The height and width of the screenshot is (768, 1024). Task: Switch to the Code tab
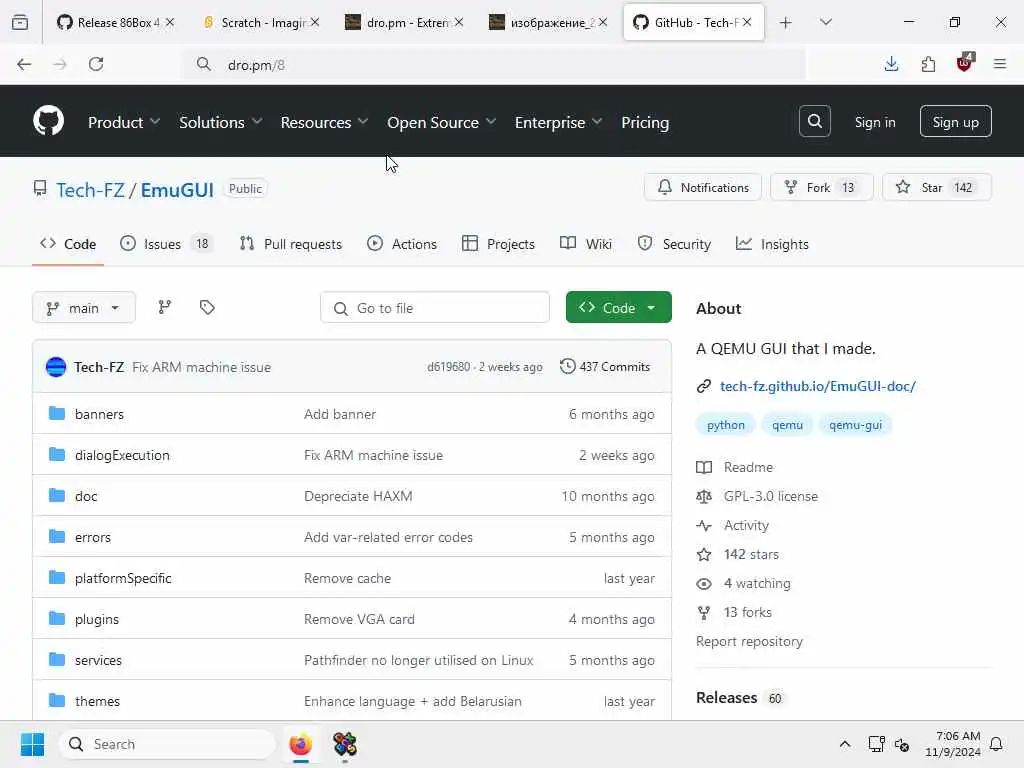pos(68,244)
